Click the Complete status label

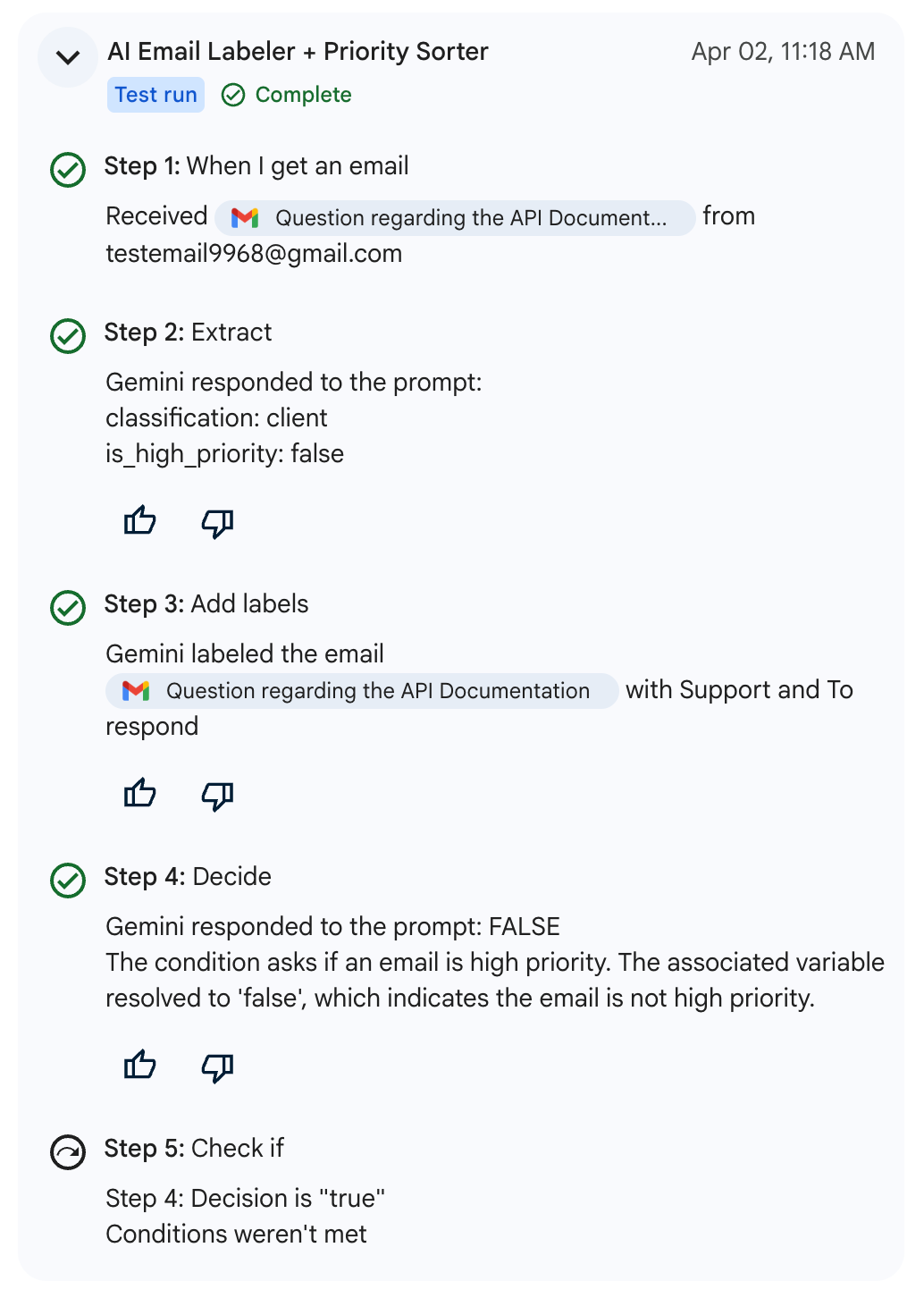click(x=287, y=95)
